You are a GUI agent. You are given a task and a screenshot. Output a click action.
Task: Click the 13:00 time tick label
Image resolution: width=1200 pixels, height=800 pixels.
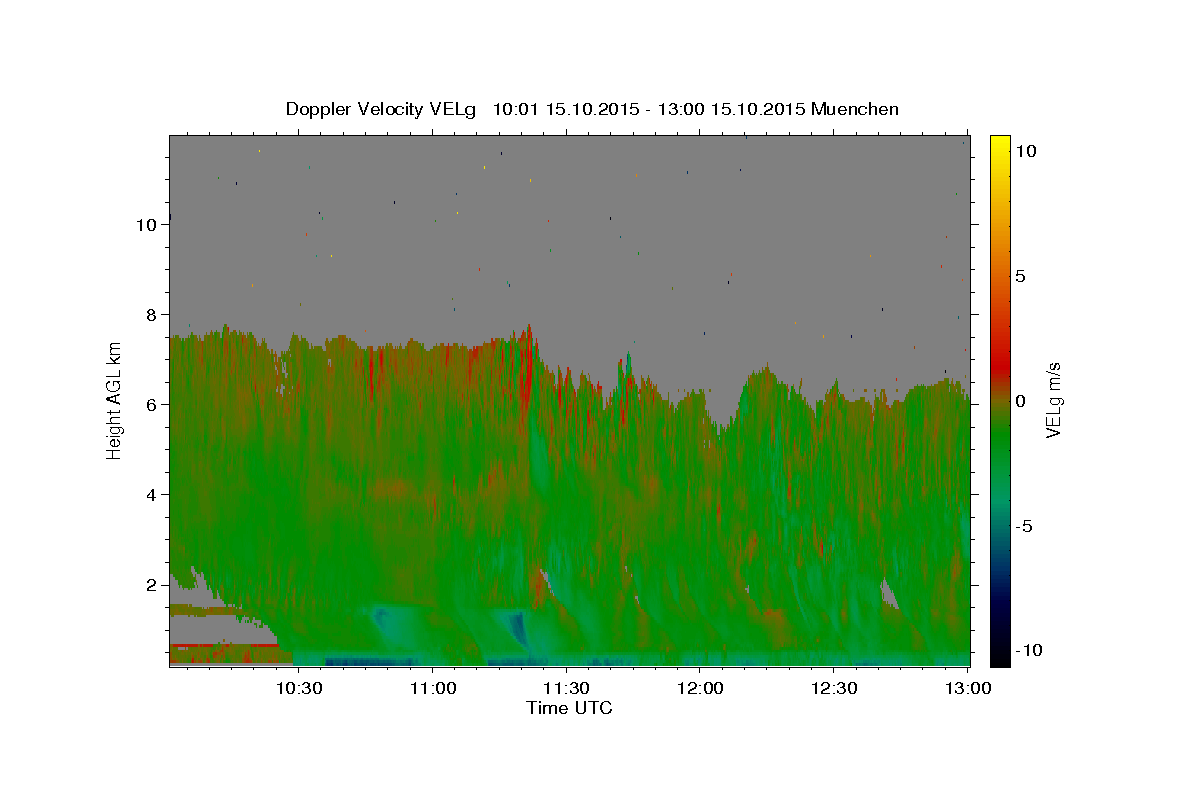click(x=967, y=688)
